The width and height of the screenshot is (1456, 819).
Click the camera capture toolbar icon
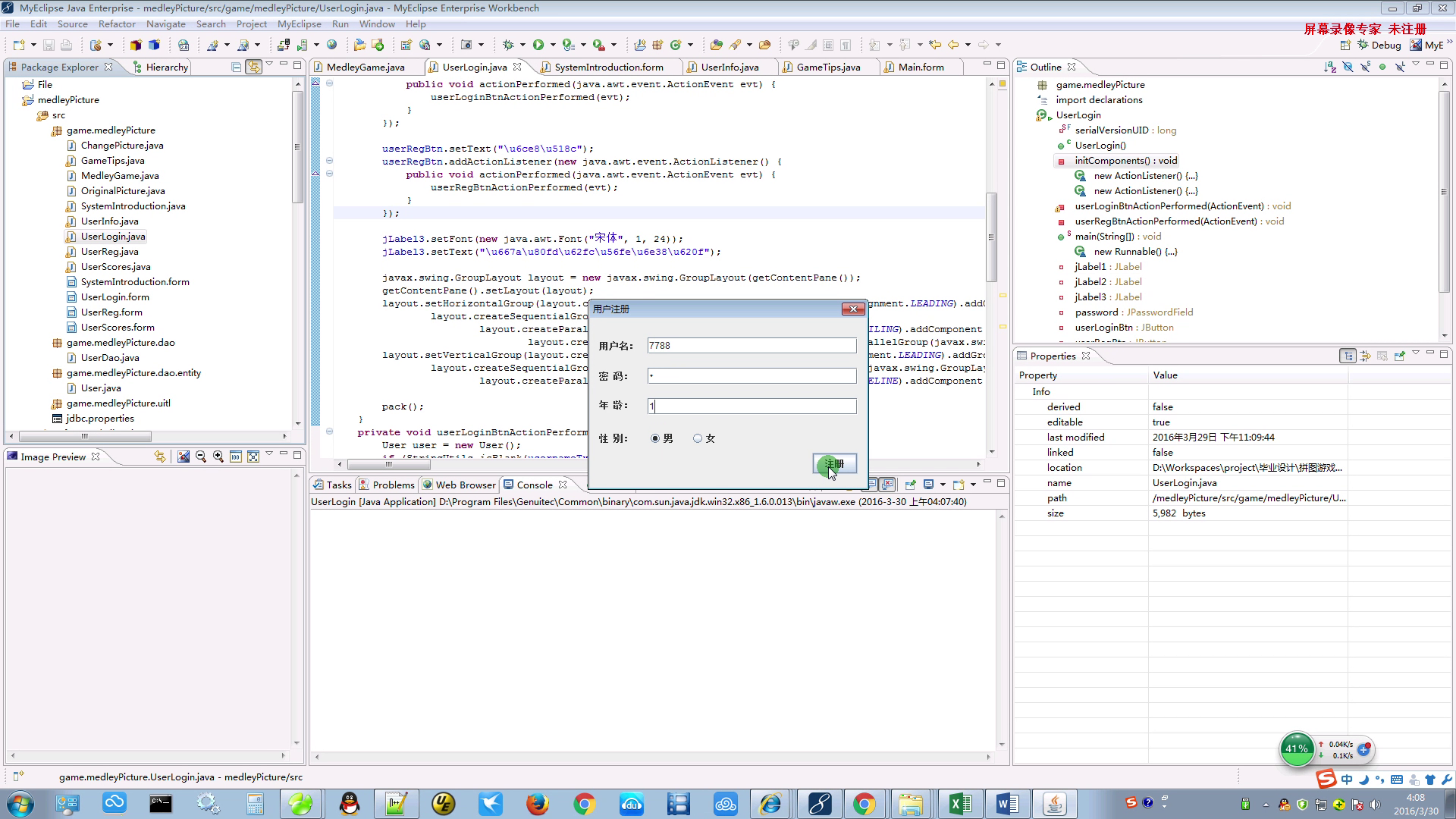coord(466,45)
